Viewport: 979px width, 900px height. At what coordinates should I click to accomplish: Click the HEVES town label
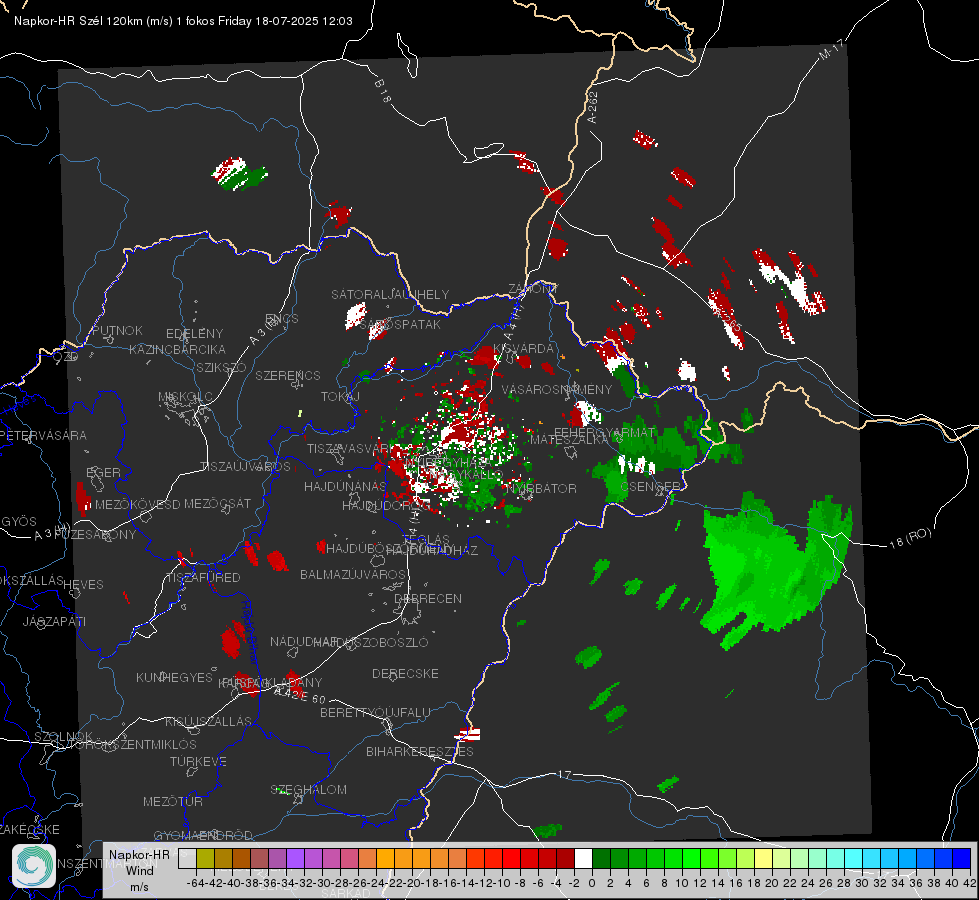pos(83,585)
